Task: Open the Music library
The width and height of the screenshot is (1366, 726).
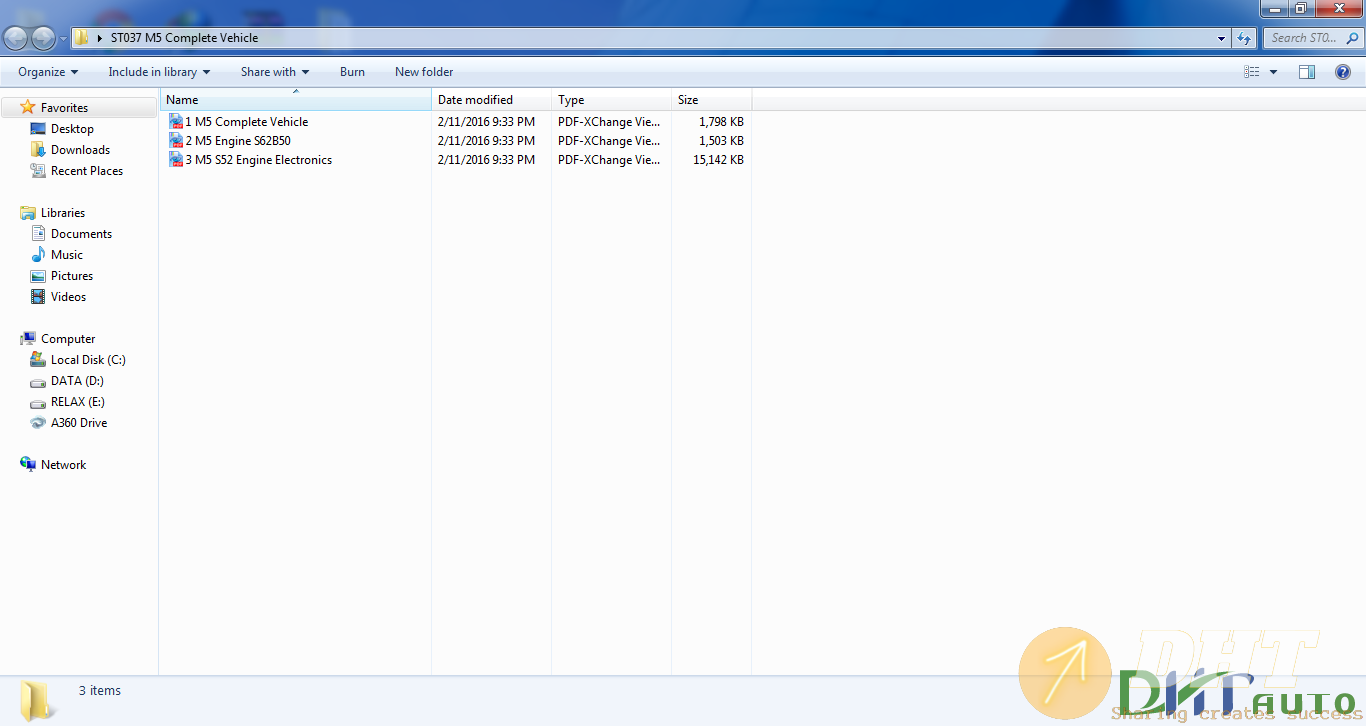Action: click(x=67, y=255)
